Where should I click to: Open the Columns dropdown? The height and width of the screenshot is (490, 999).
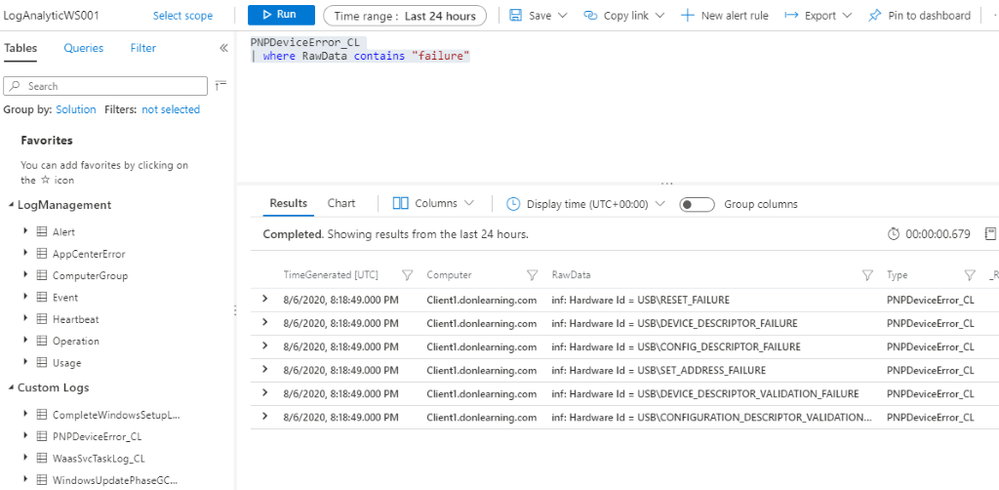[433, 204]
